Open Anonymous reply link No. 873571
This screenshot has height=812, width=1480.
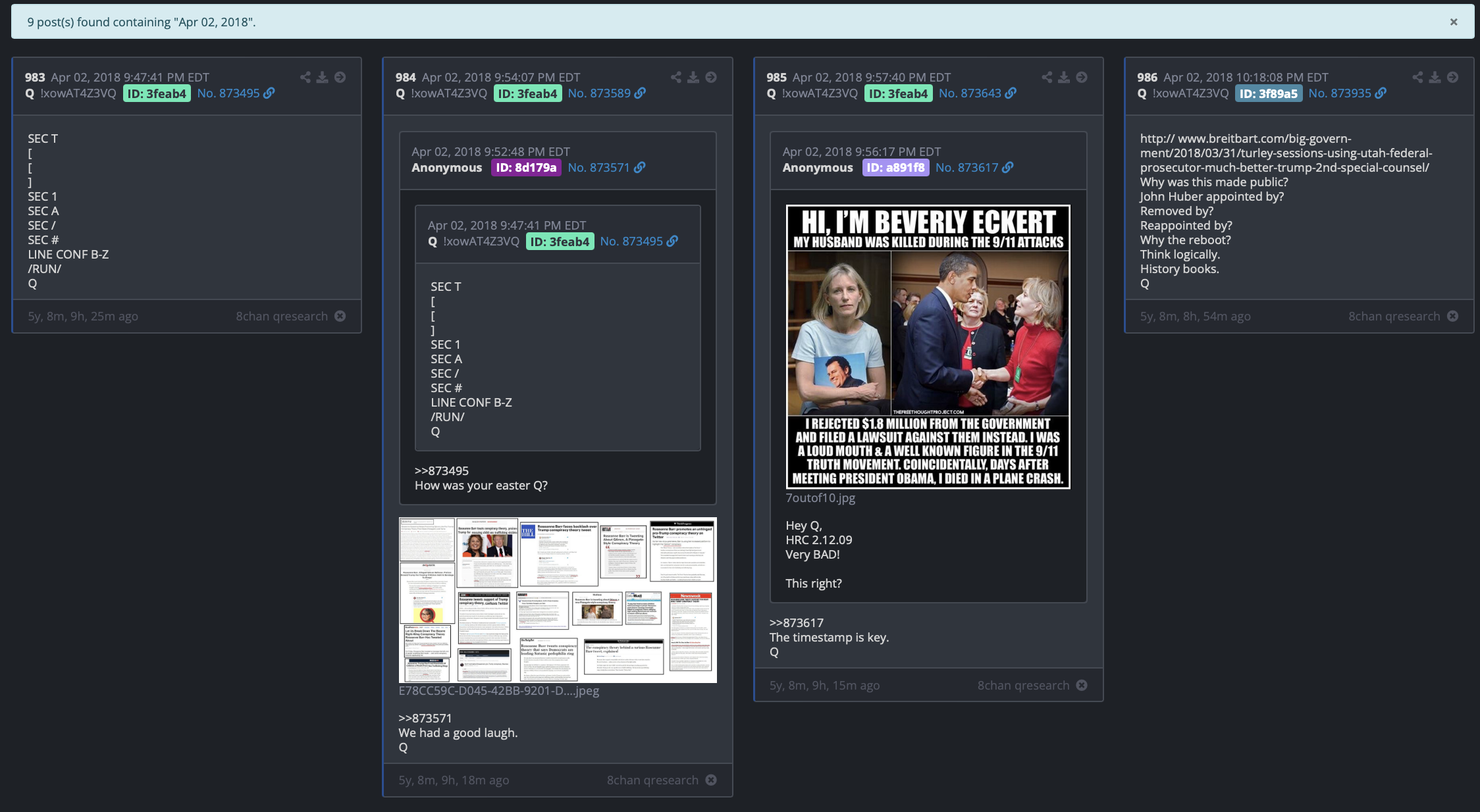pyautogui.click(x=606, y=168)
